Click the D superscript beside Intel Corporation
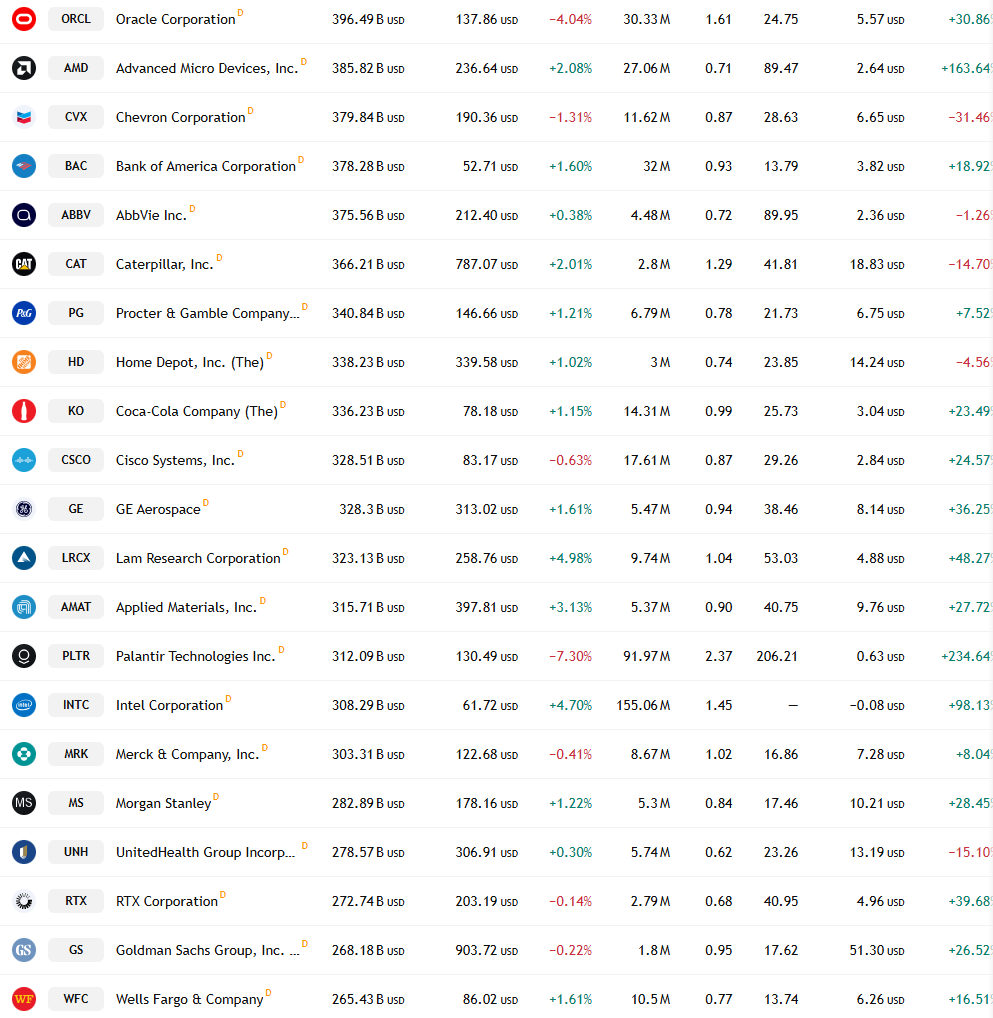The image size is (993, 1018). coord(228,699)
